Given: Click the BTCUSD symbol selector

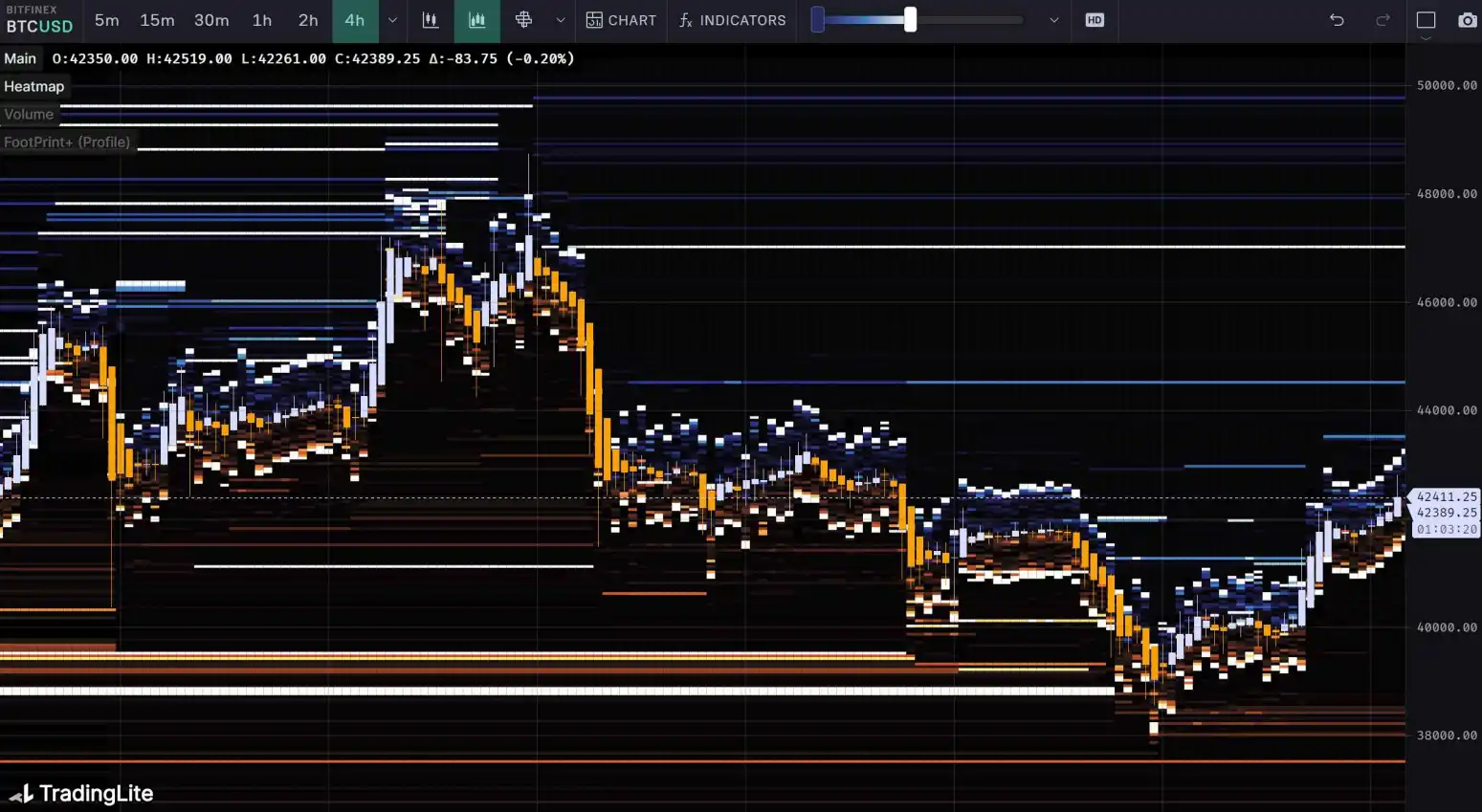Looking at the screenshot, I should click(39, 26).
